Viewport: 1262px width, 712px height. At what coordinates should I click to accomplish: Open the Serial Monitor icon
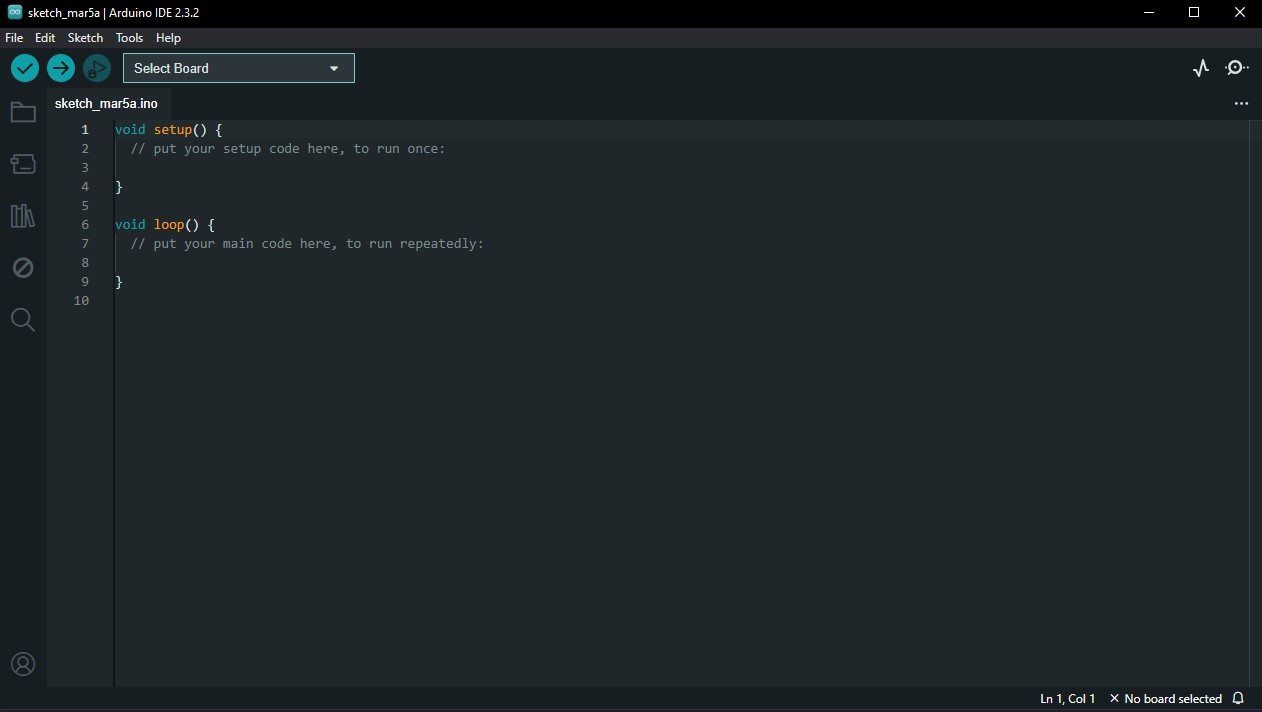coord(1237,68)
